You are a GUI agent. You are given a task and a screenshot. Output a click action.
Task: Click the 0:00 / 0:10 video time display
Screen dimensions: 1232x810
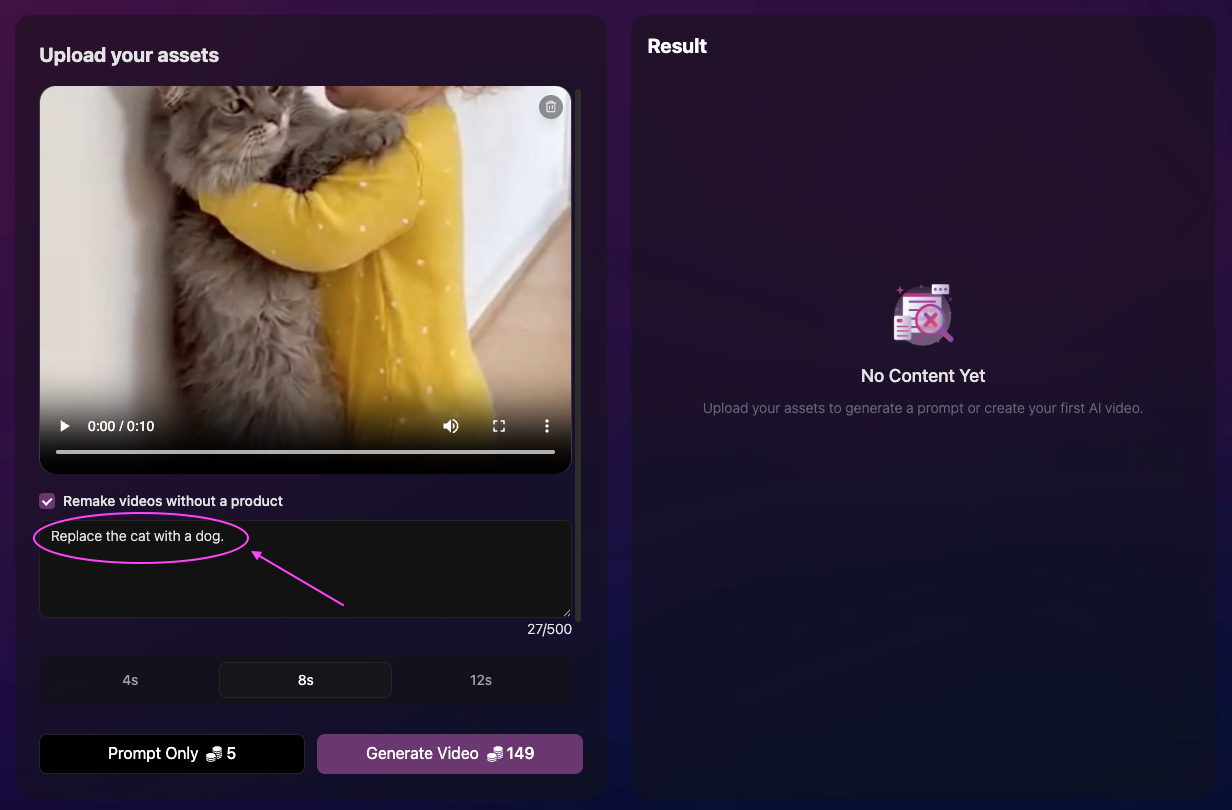(121, 426)
